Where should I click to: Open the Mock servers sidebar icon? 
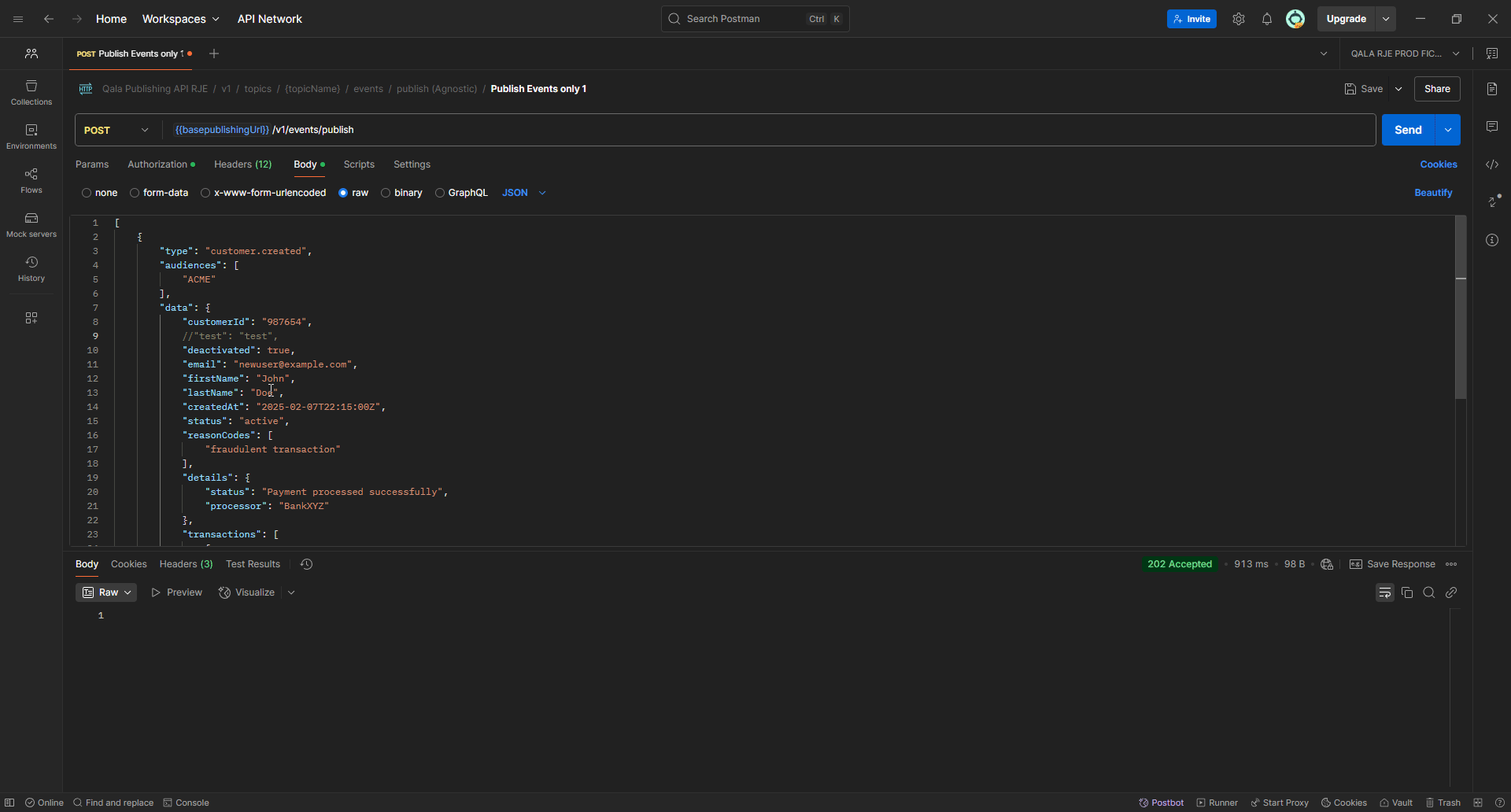tap(31, 224)
